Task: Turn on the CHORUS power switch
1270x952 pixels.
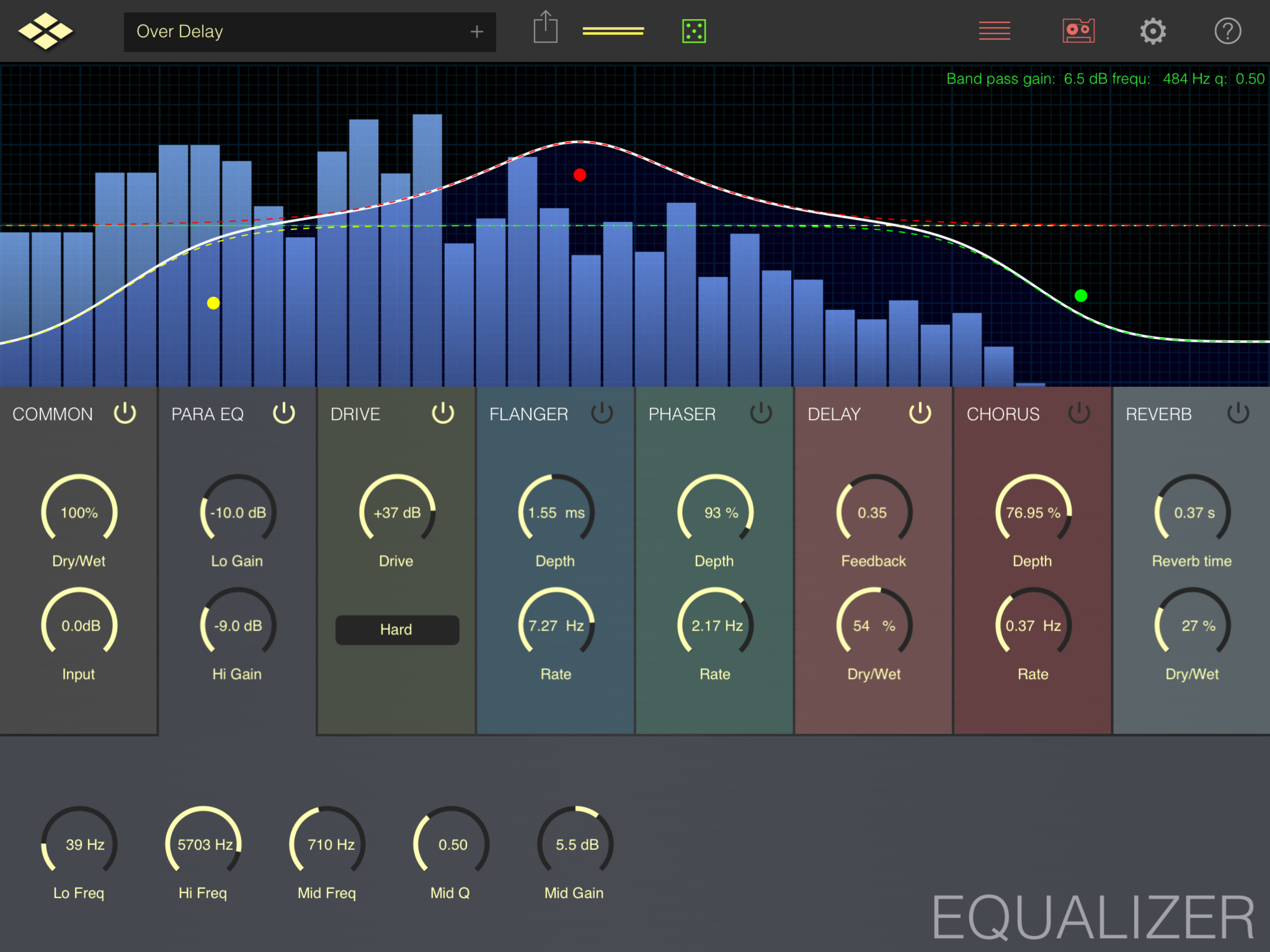Action: (1078, 413)
